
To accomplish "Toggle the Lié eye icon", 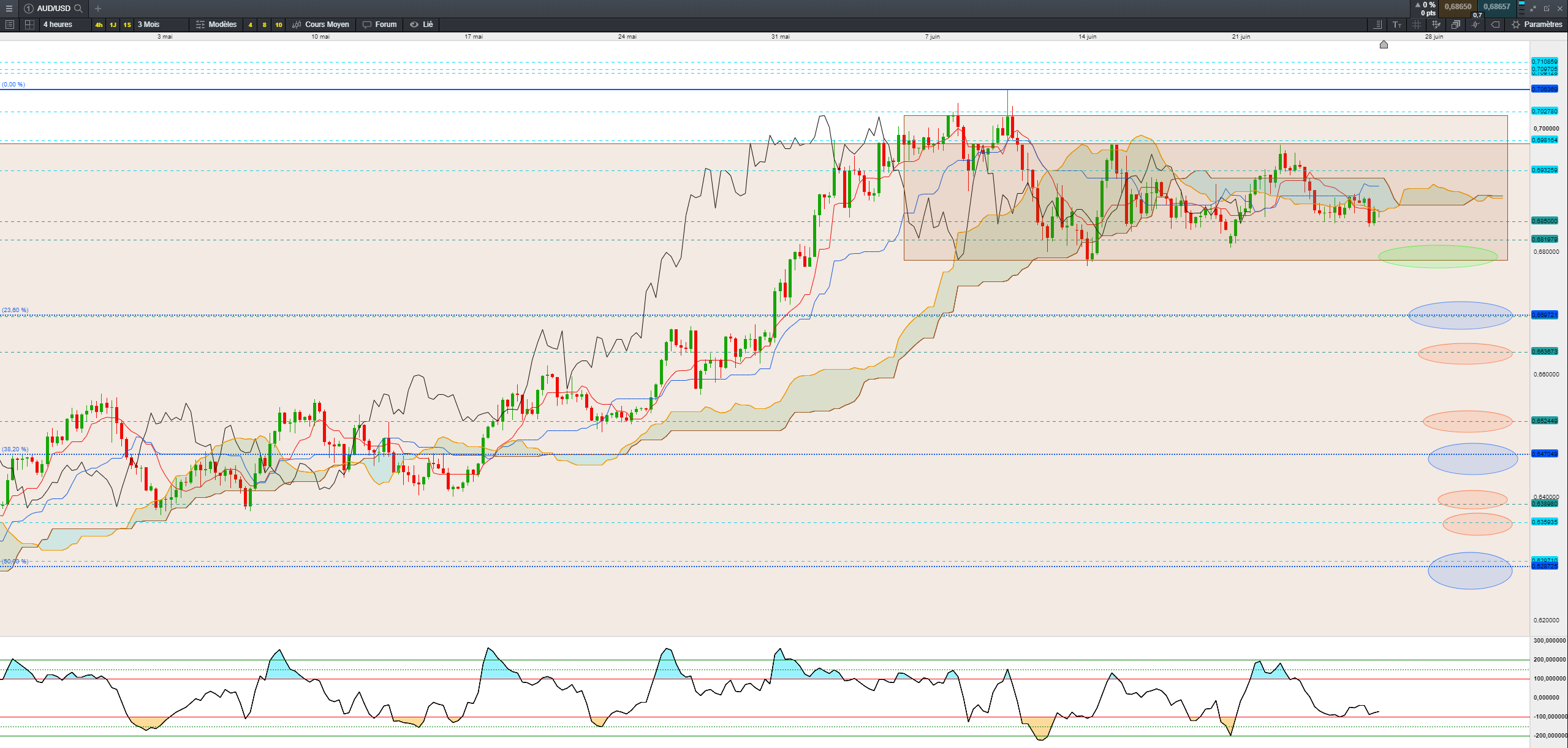I will (414, 25).
